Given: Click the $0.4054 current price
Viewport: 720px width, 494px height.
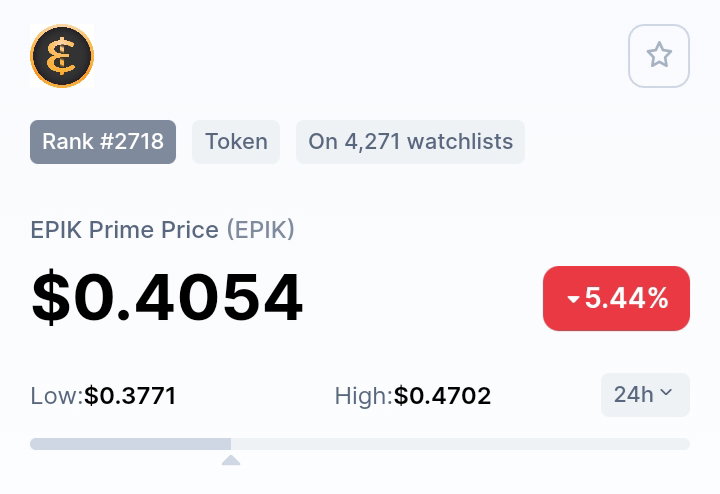Looking at the screenshot, I should pyautogui.click(x=167, y=297).
